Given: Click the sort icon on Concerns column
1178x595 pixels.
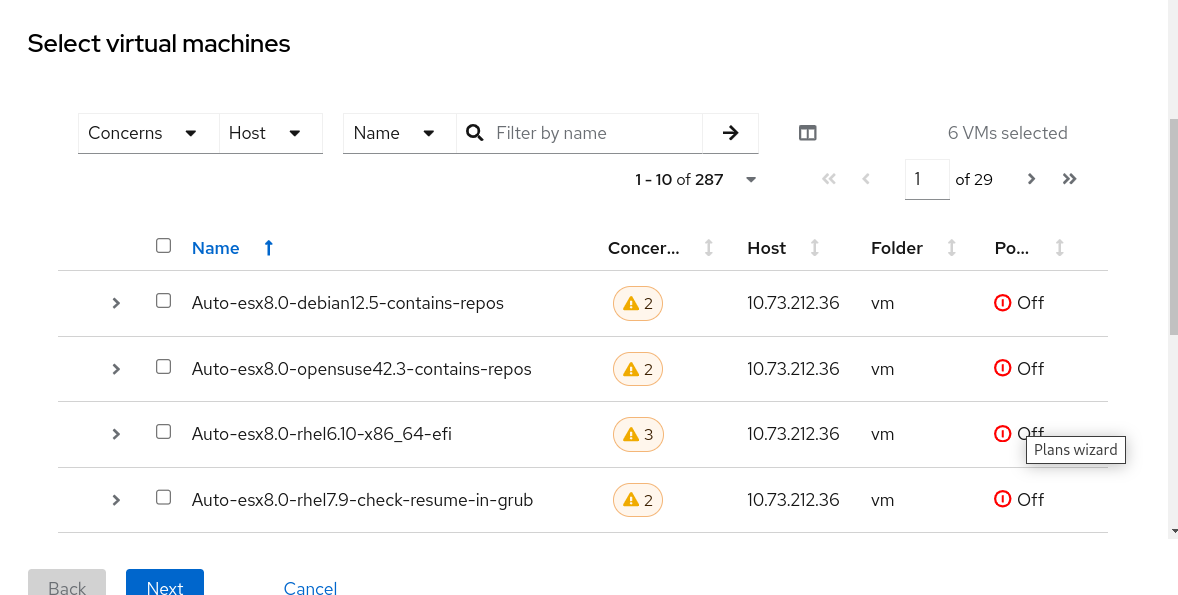Looking at the screenshot, I should (709, 248).
